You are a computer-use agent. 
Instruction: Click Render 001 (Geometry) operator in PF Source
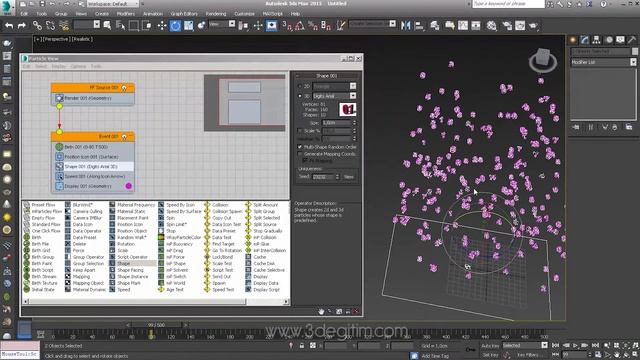click(x=93, y=98)
